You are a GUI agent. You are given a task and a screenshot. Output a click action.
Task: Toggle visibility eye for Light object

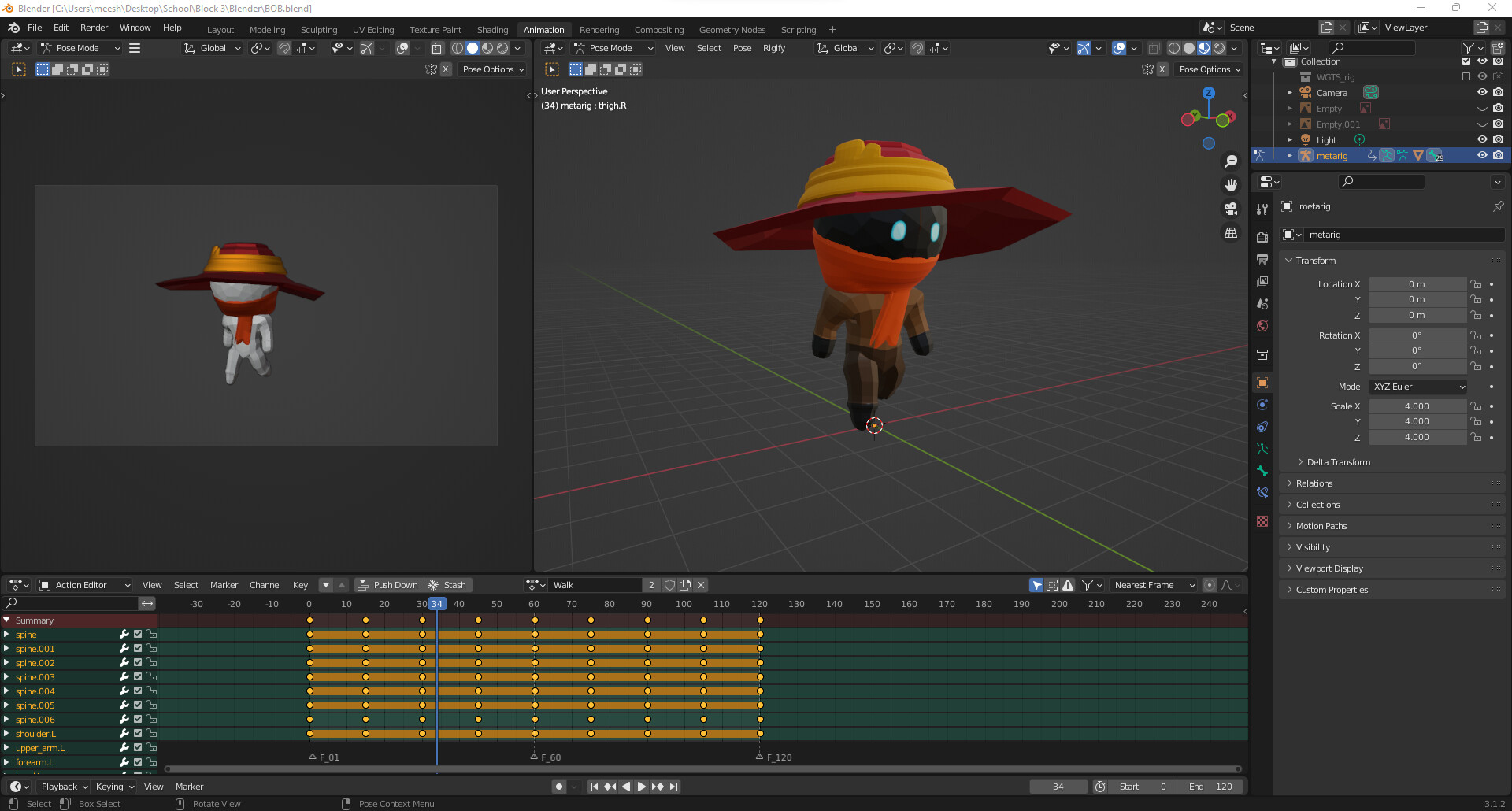[x=1482, y=140]
